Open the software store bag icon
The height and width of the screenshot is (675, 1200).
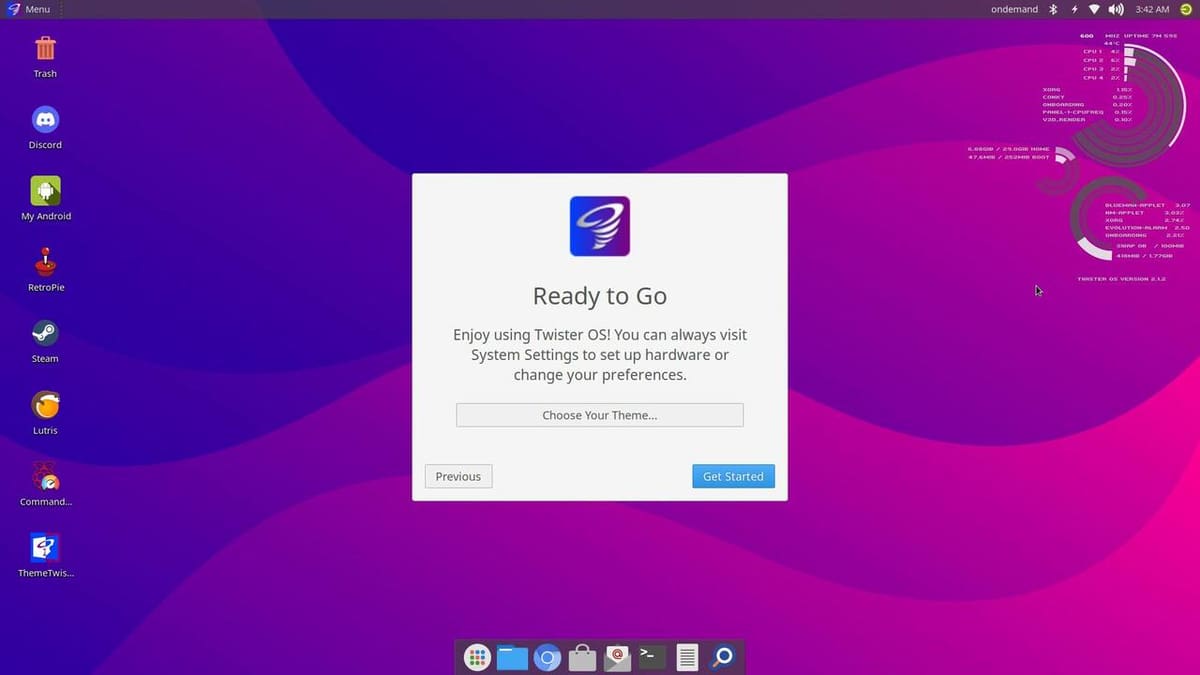pos(582,657)
